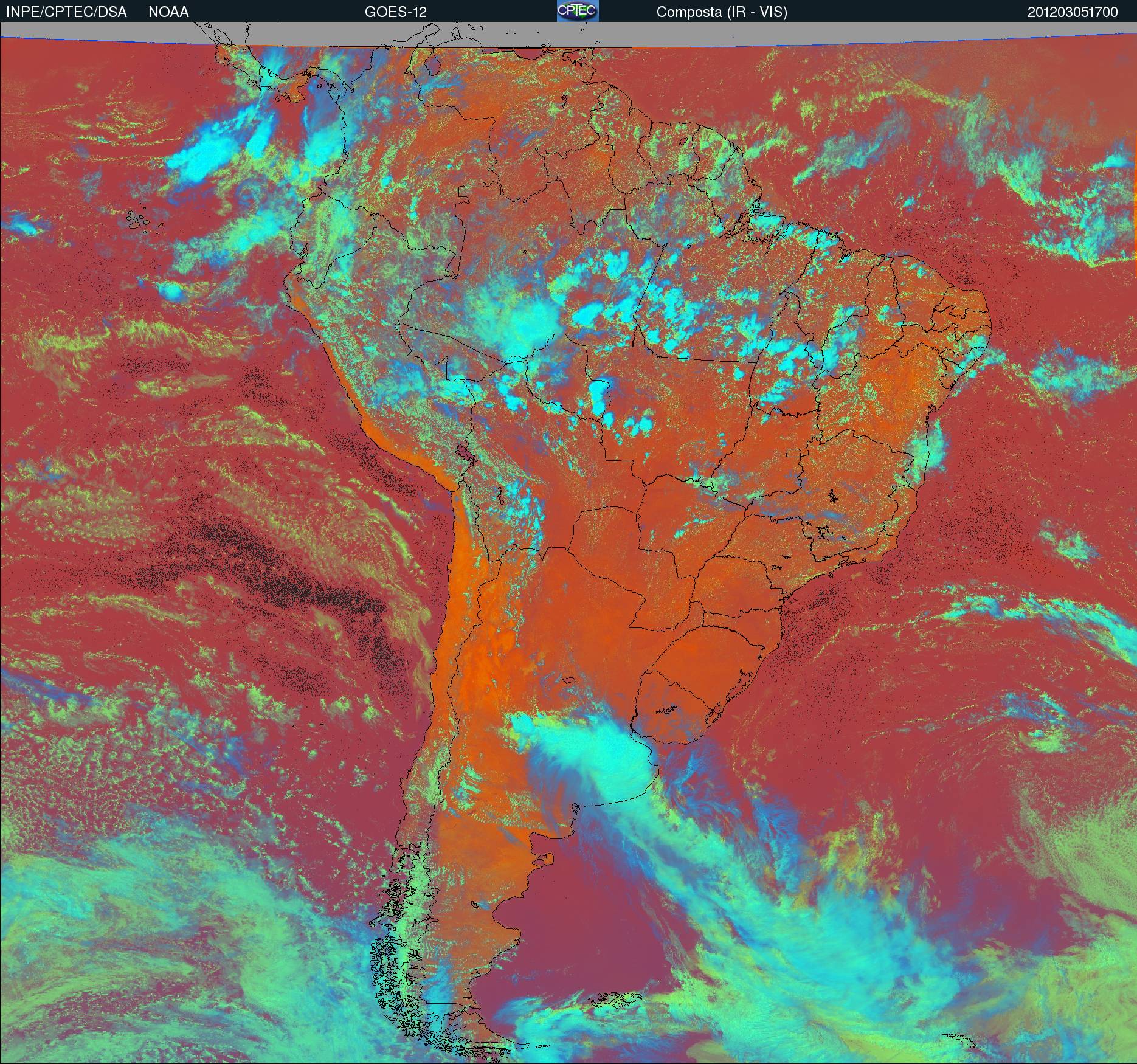
Task: Select the GOES-12 satellite label
Action: [395, 12]
